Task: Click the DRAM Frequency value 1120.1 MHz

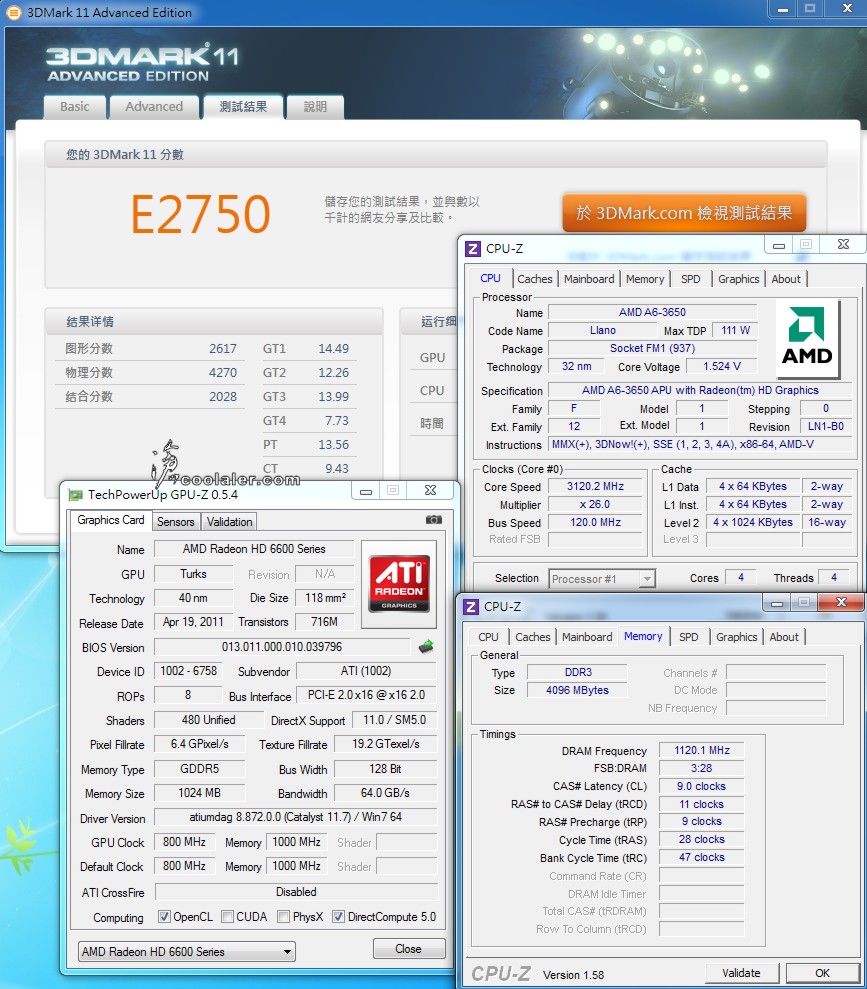Action: 702,750
